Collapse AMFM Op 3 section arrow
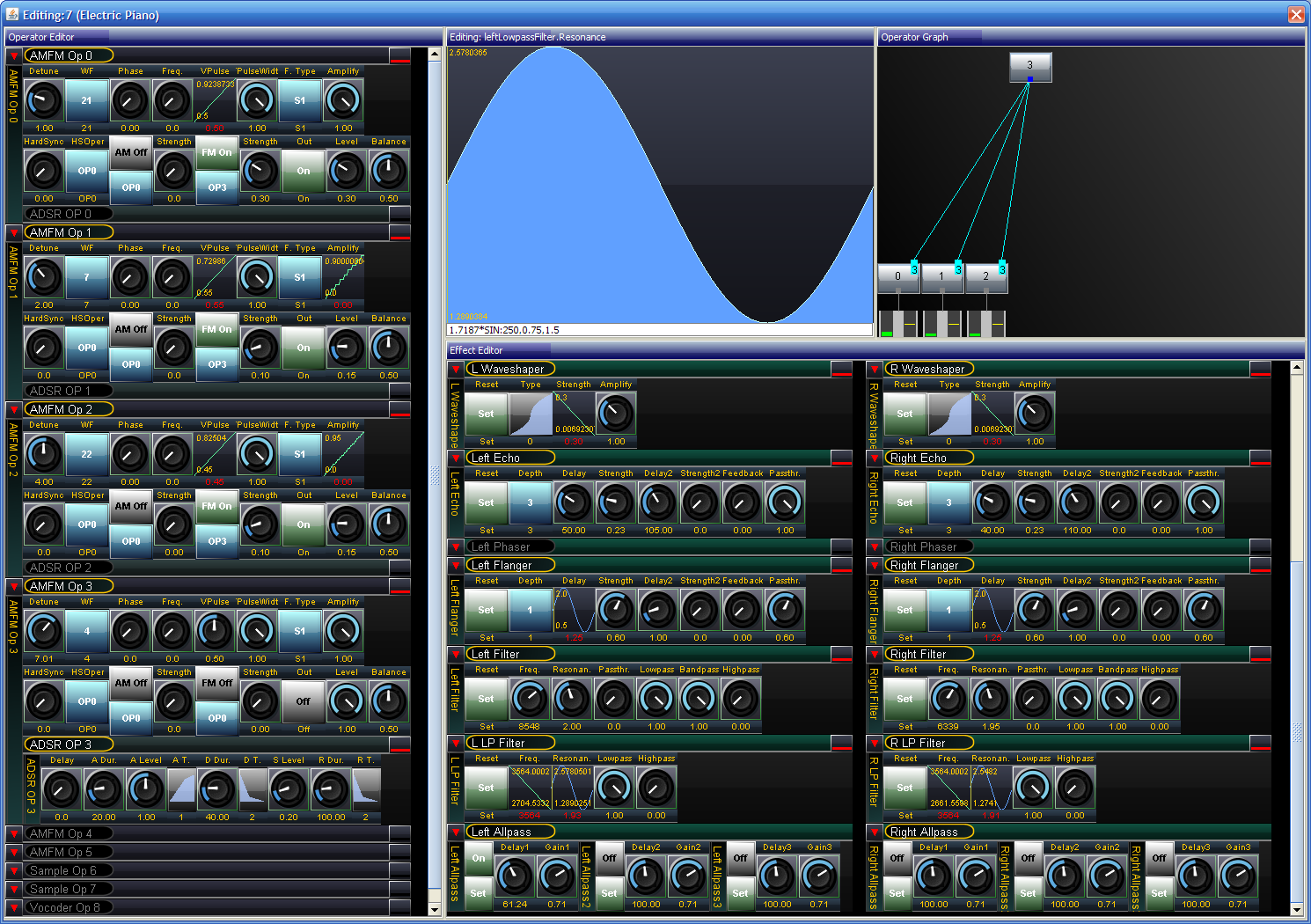The image size is (1311, 924). pos(14,586)
